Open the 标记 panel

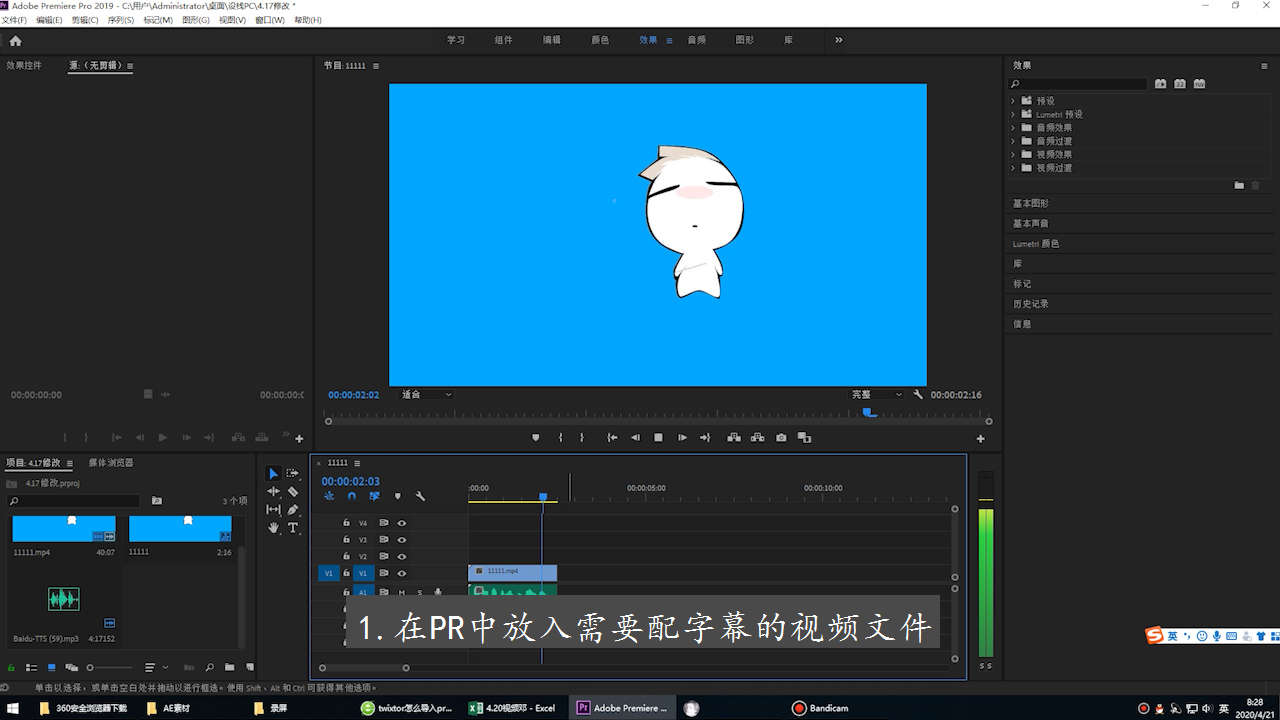pos(1021,283)
